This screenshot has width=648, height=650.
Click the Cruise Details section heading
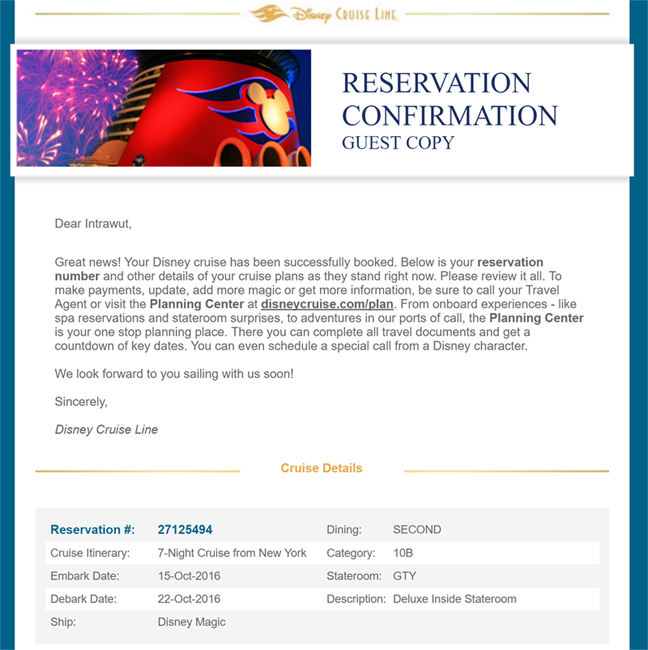[322, 468]
